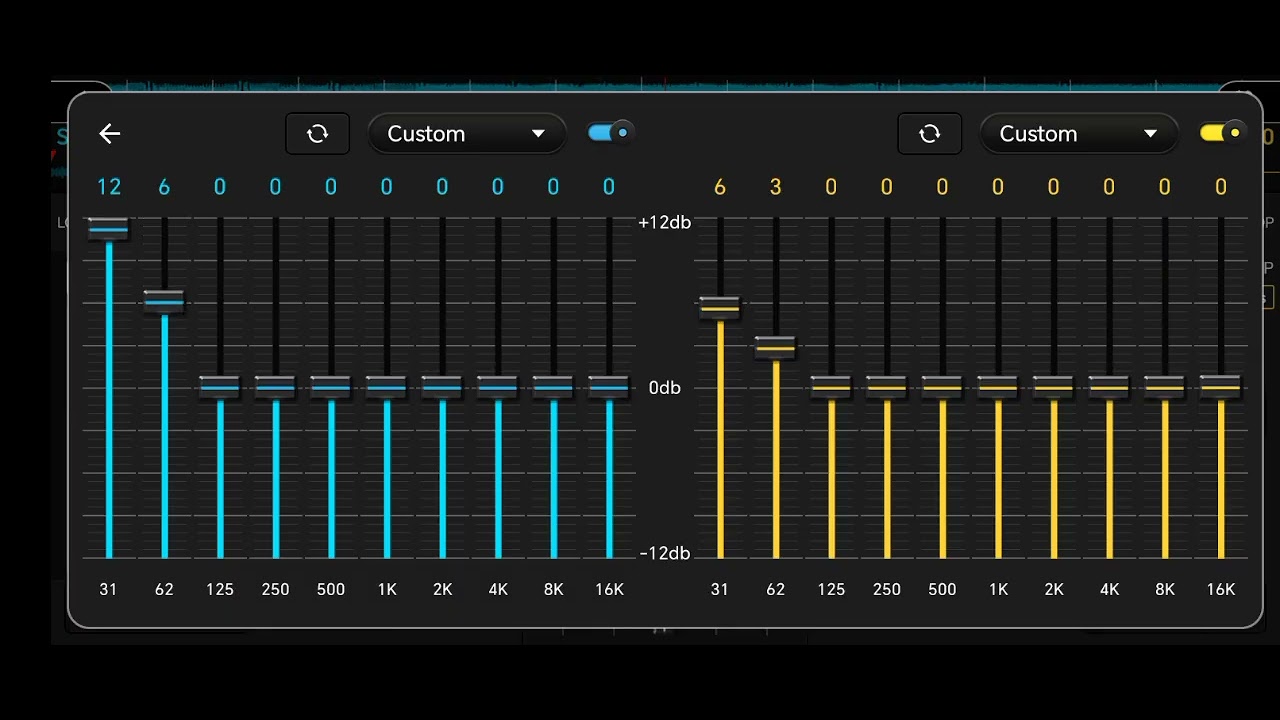Click the blue 1K slider handle
The image size is (1280, 720).
387,387
